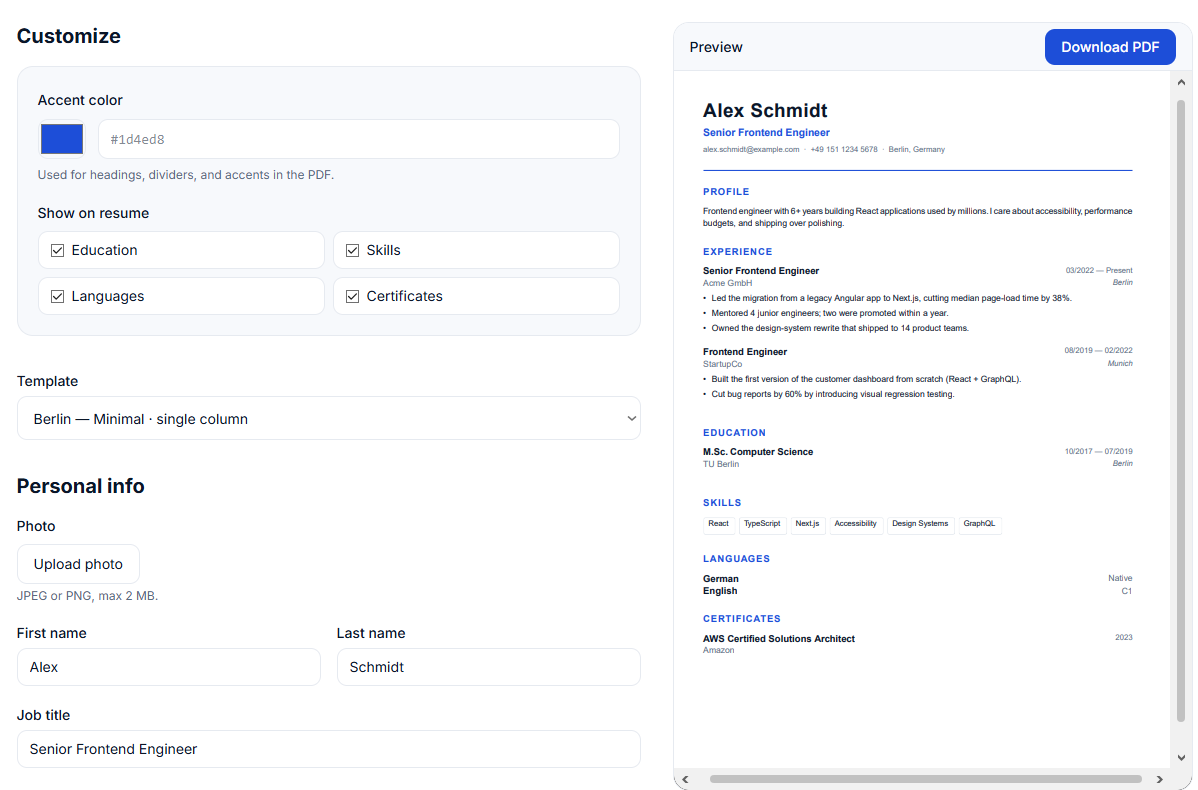Disable the Languages checkbox

click(x=57, y=296)
